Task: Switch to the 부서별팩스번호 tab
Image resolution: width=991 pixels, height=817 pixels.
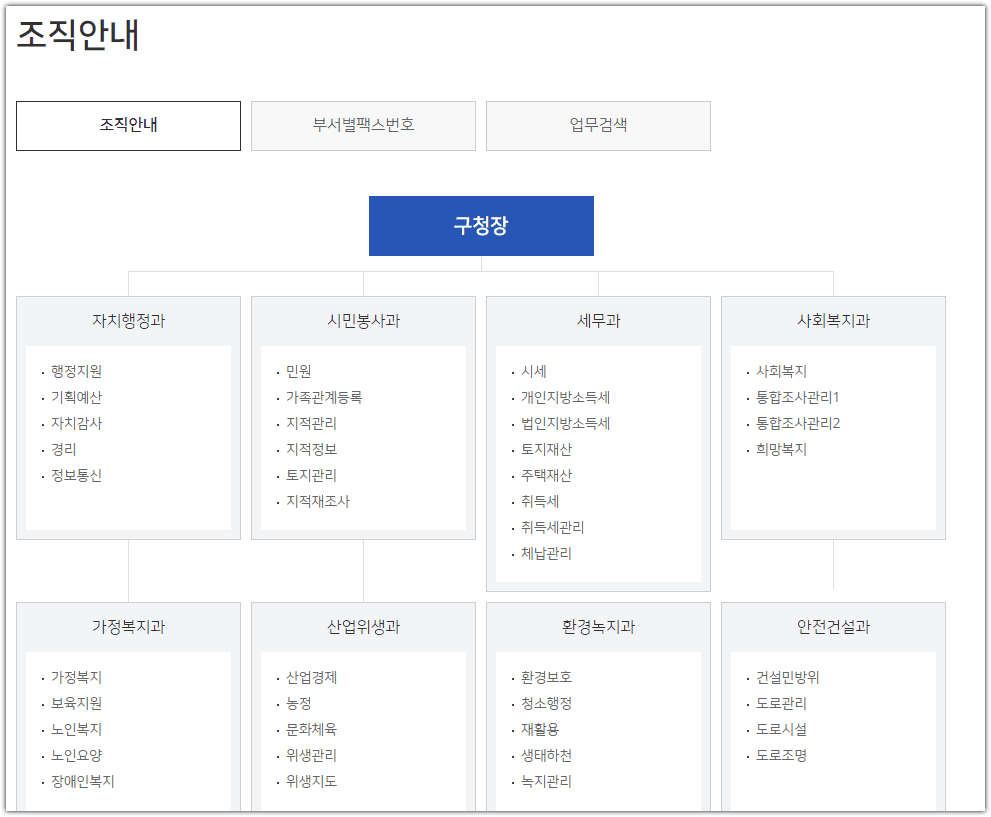Action: coord(363,125)
